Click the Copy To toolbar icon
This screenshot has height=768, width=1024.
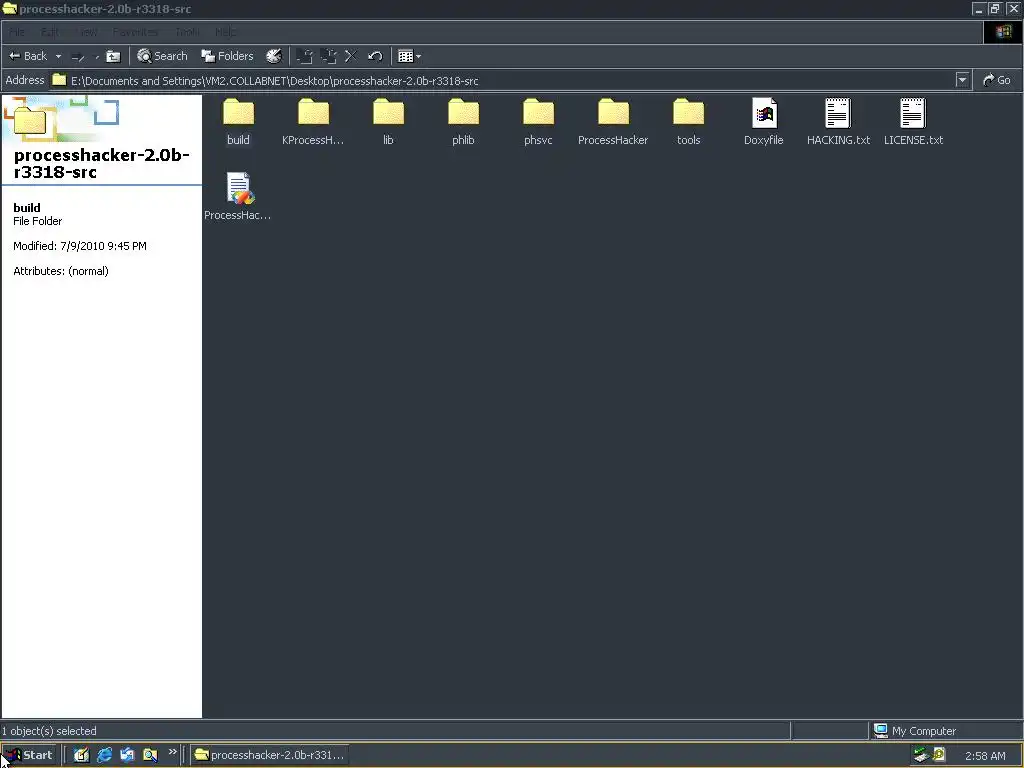(x=328, y=56)
